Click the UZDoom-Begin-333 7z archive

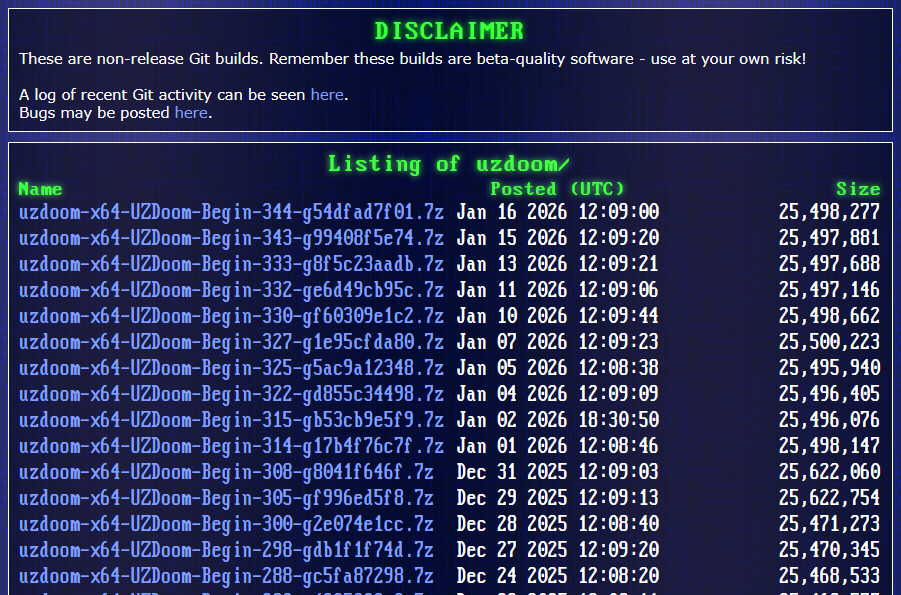pyautogui.click(x=231, y=264)
